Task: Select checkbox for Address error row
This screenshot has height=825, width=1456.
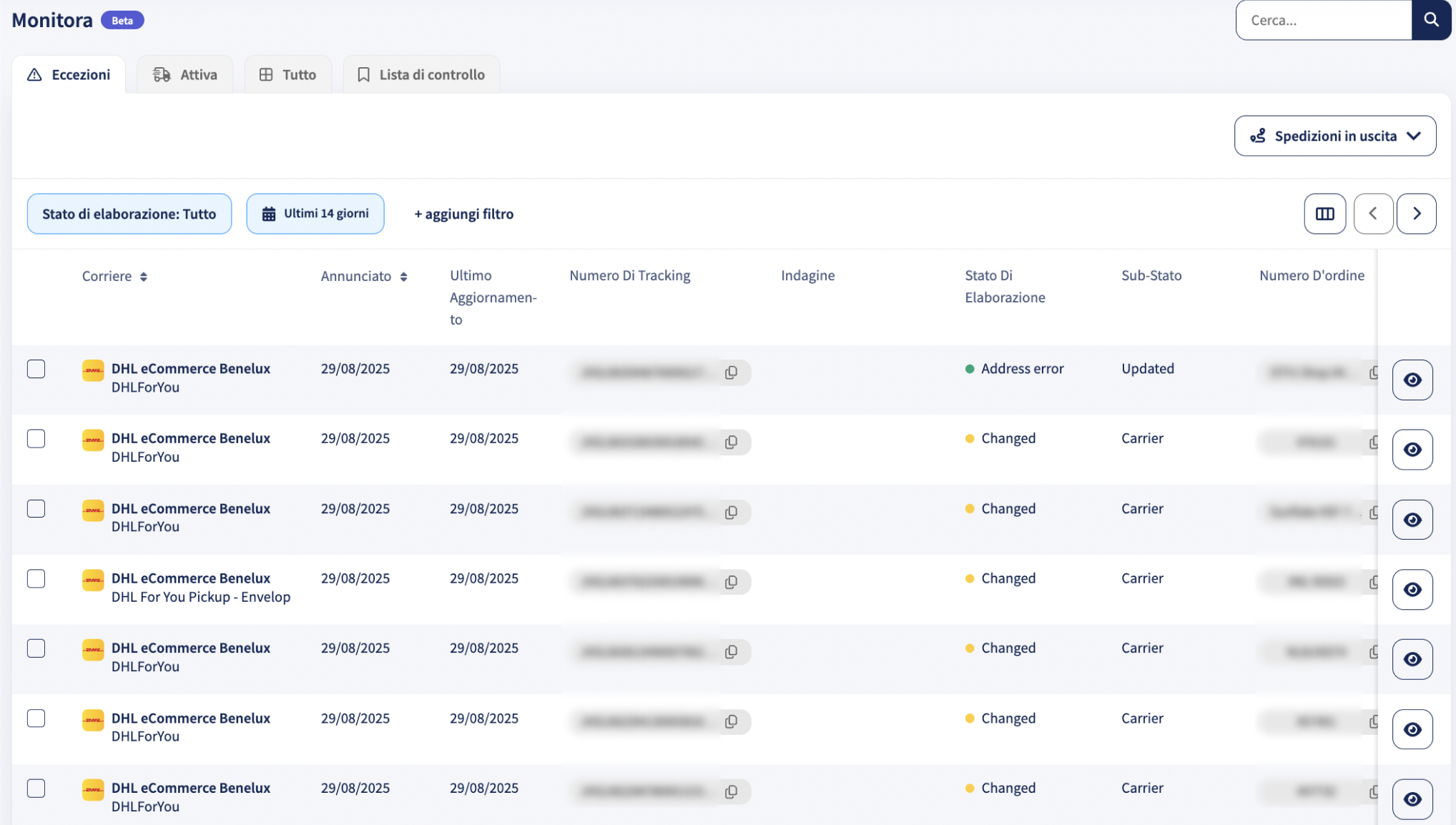Action: pos(36,369)
